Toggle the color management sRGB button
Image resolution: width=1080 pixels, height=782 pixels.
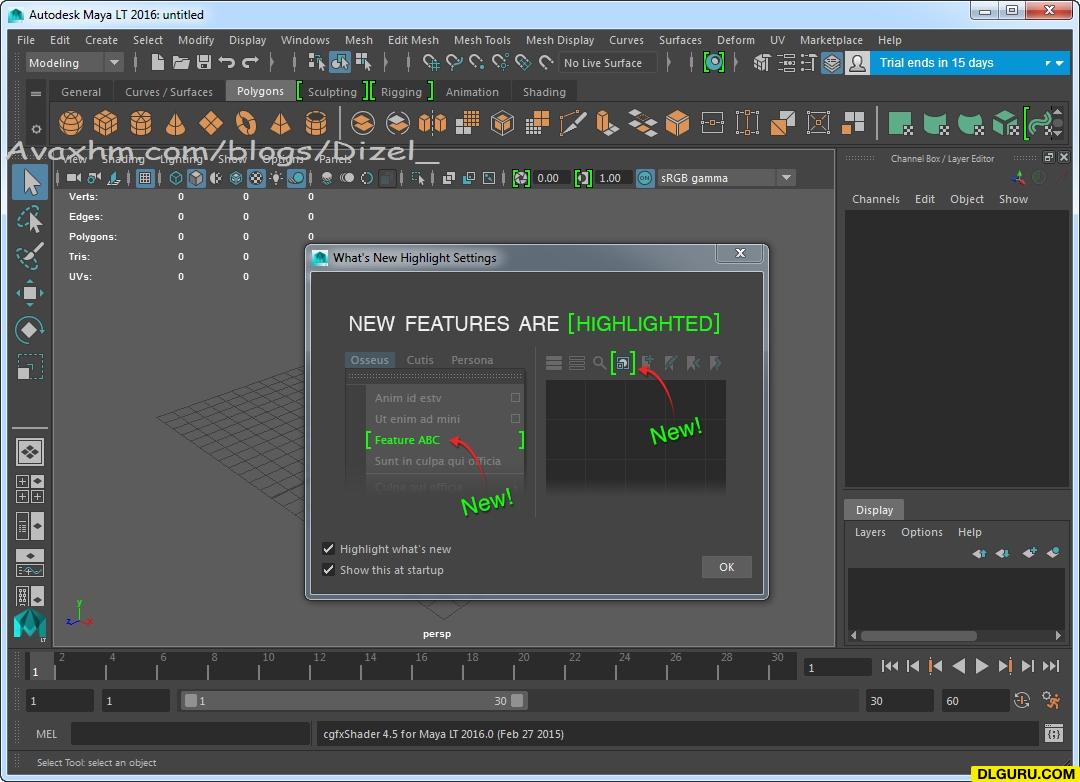(x=645, y=178)
